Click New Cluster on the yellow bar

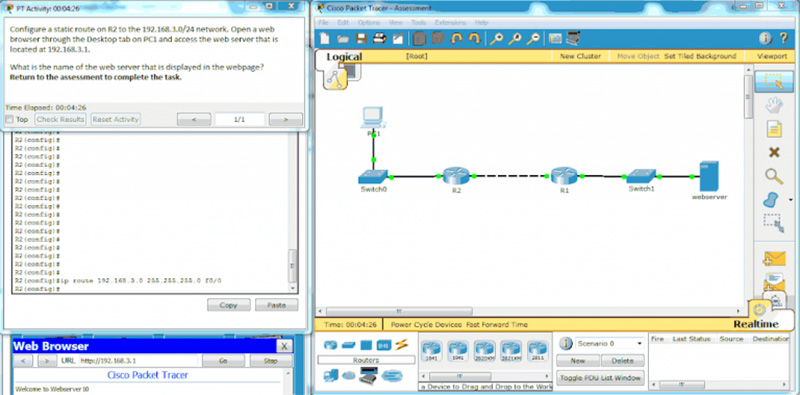[580, 56]
